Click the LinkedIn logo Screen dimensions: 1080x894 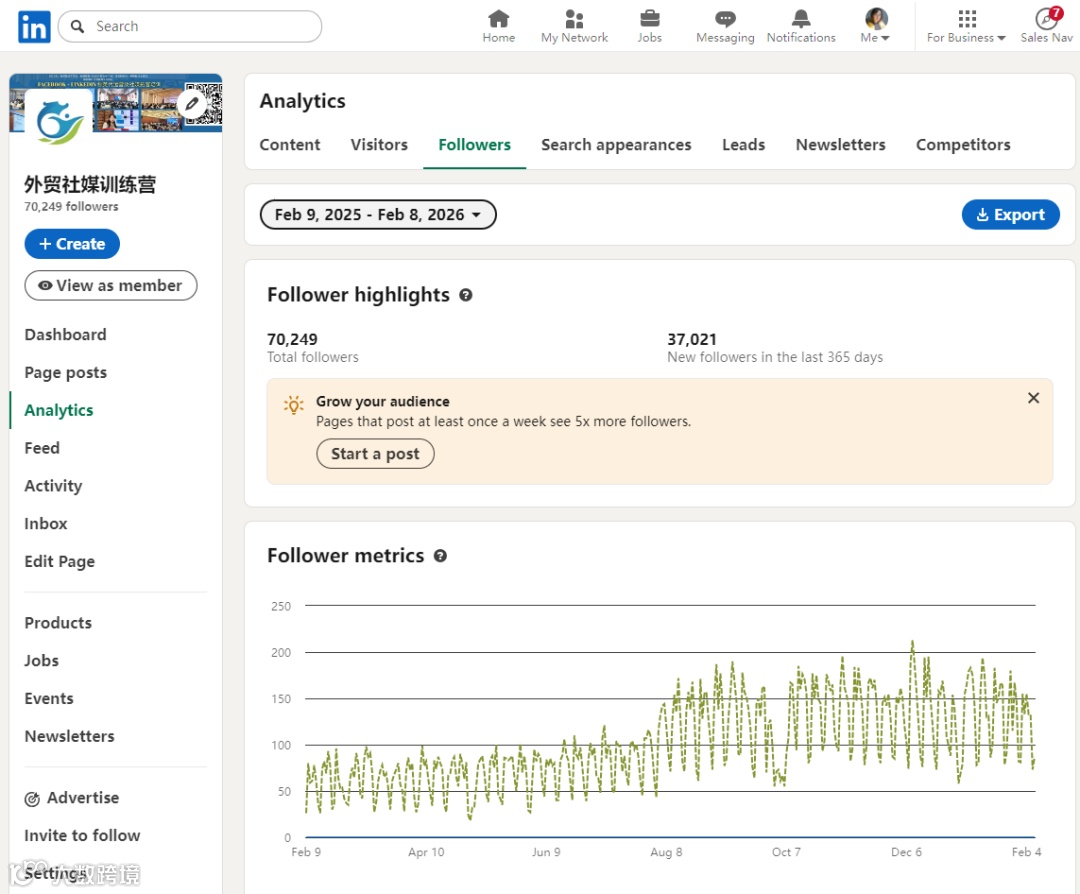pyautogui.click(x=34, y=27)
